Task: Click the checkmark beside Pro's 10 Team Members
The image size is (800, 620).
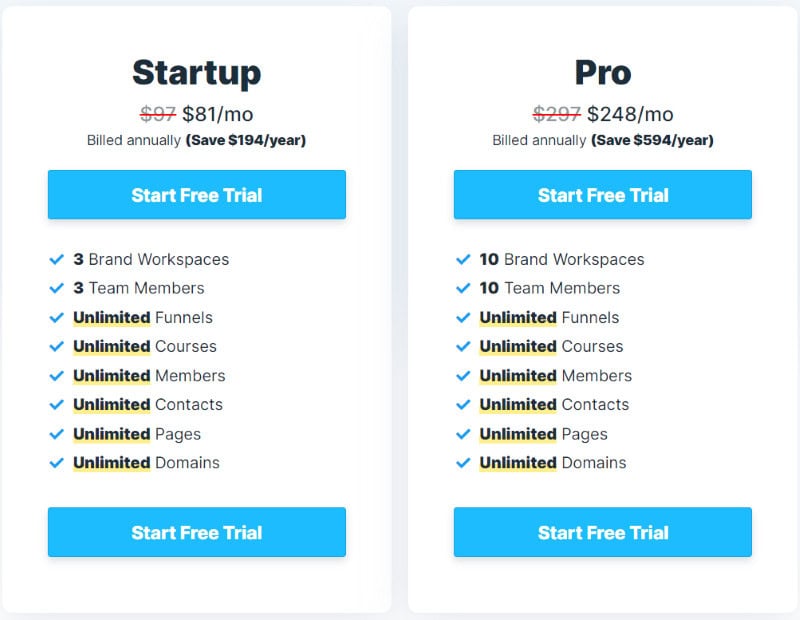Action: [x=463, y=288]
